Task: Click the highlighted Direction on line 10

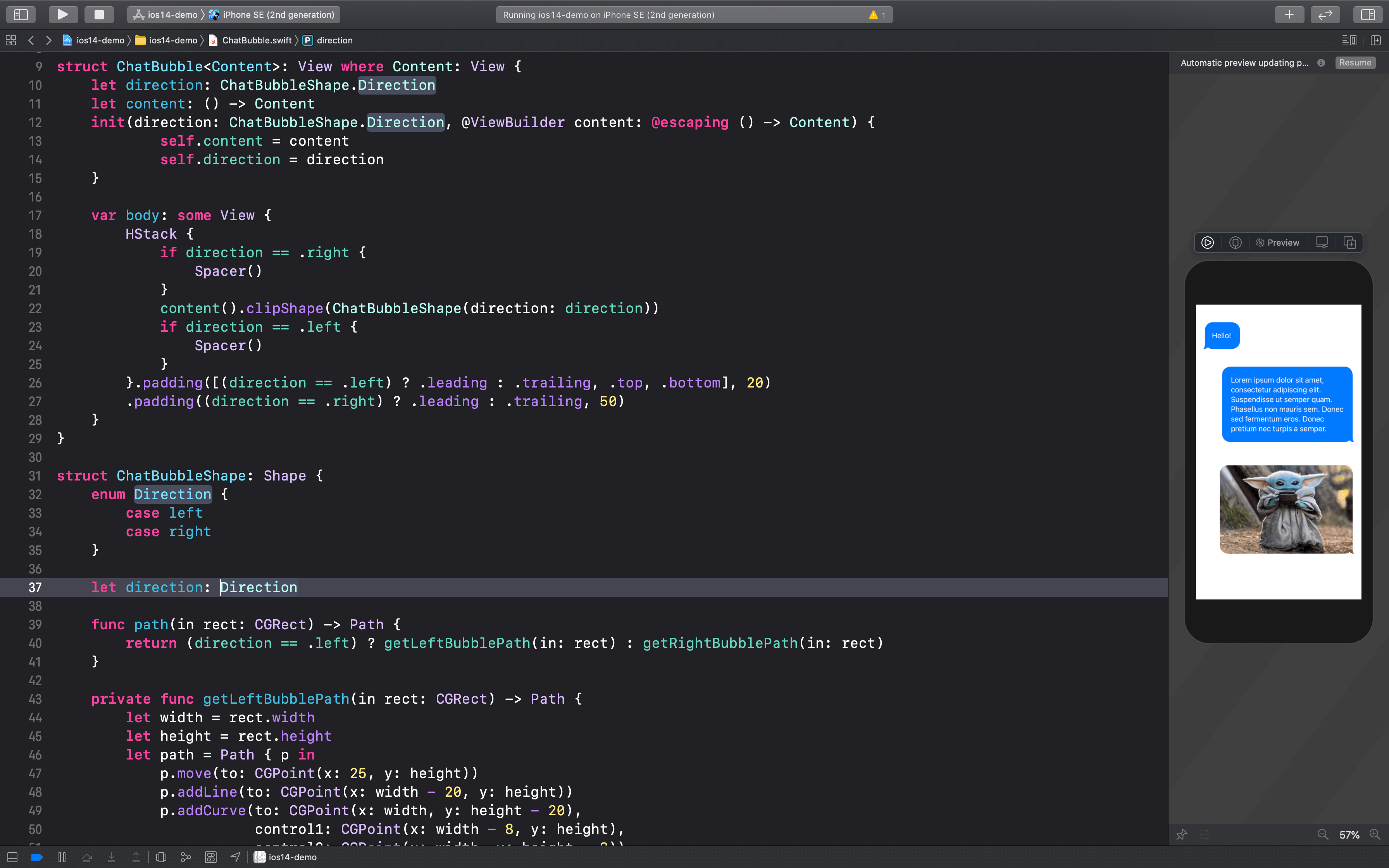Action: [x=396, y=85]
